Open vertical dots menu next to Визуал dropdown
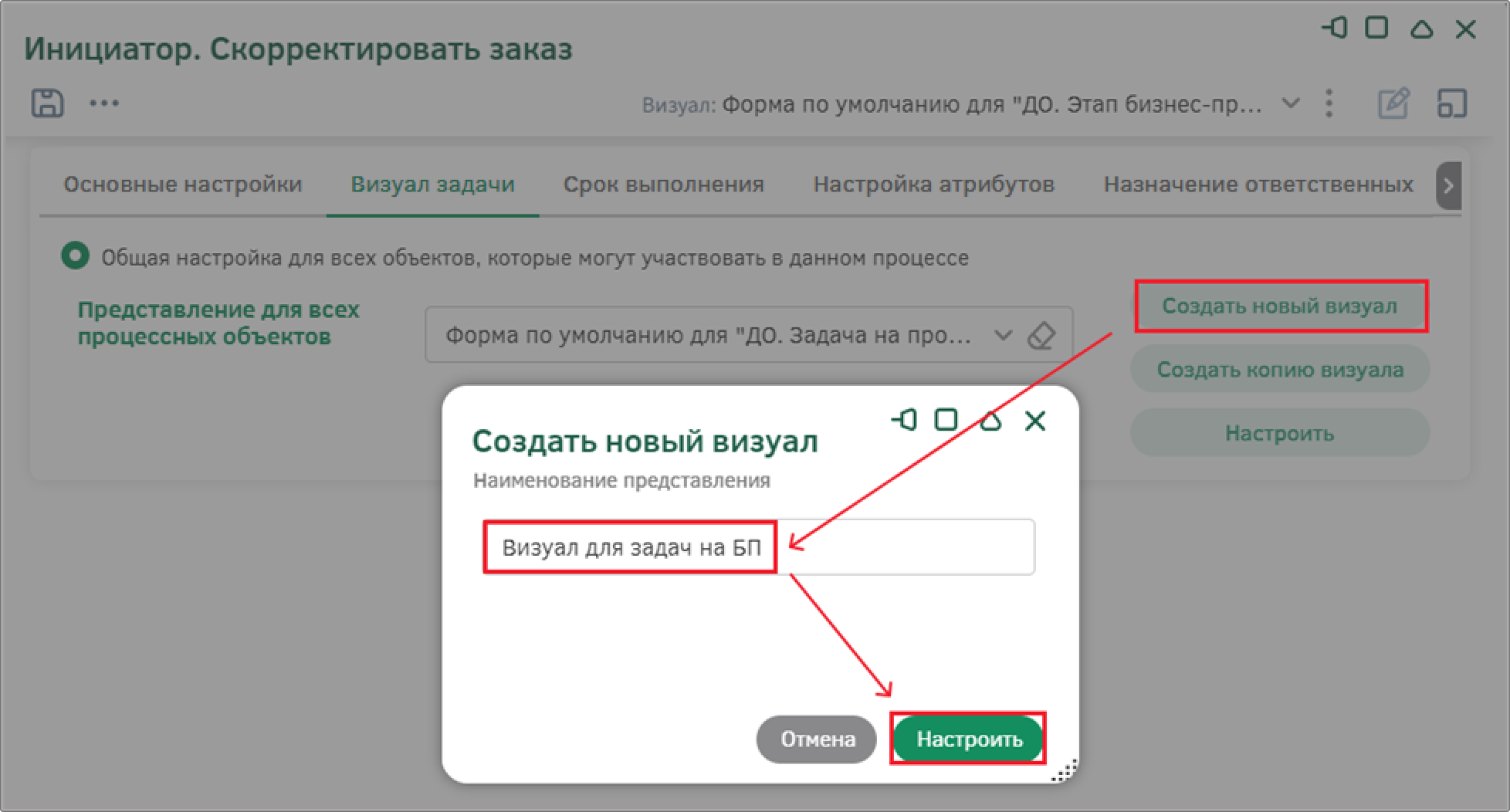 point(1329,103)
